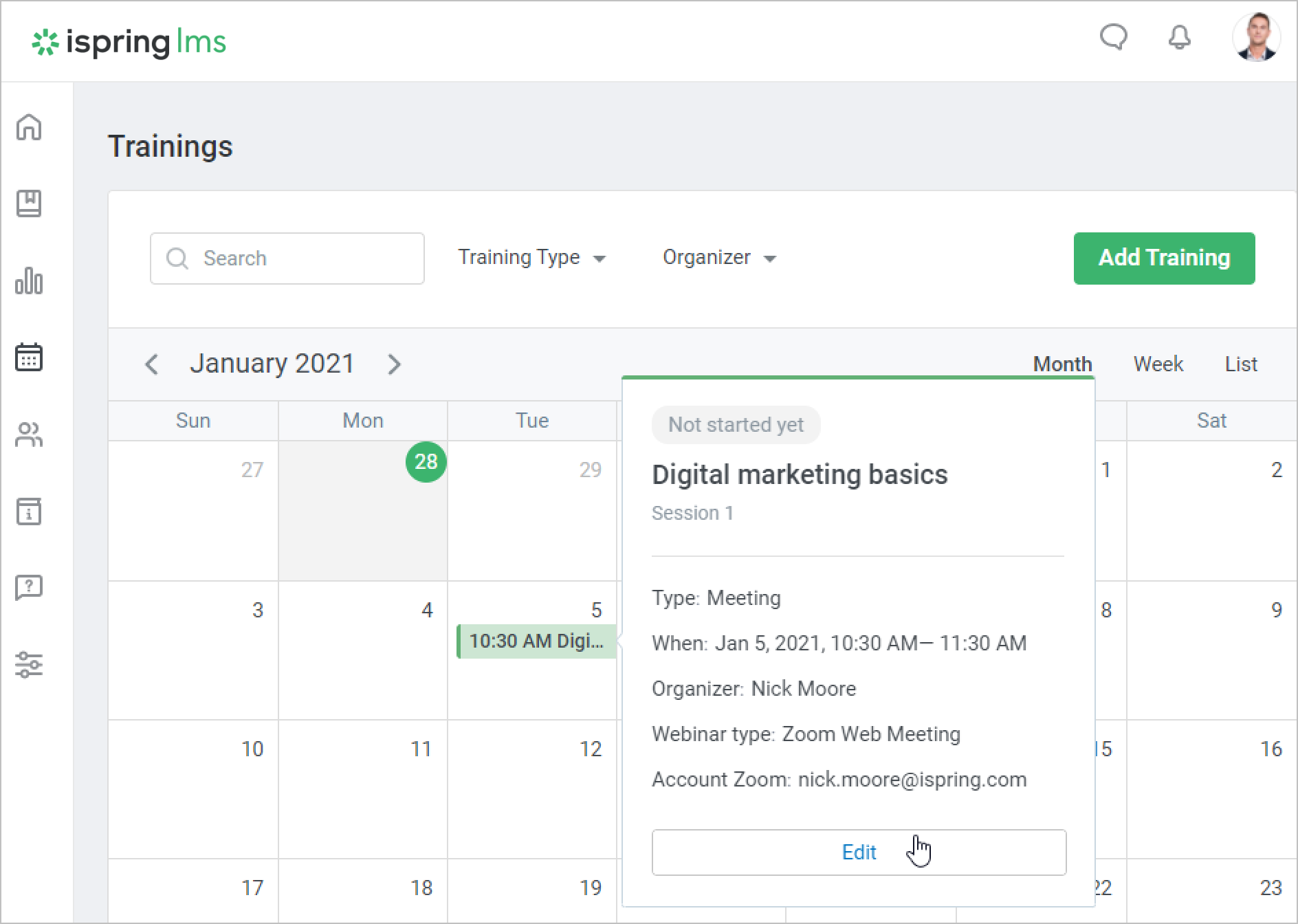Open the chat messages icon
The width and height of the screenshot is (1298, 924).
point(1113,38)
